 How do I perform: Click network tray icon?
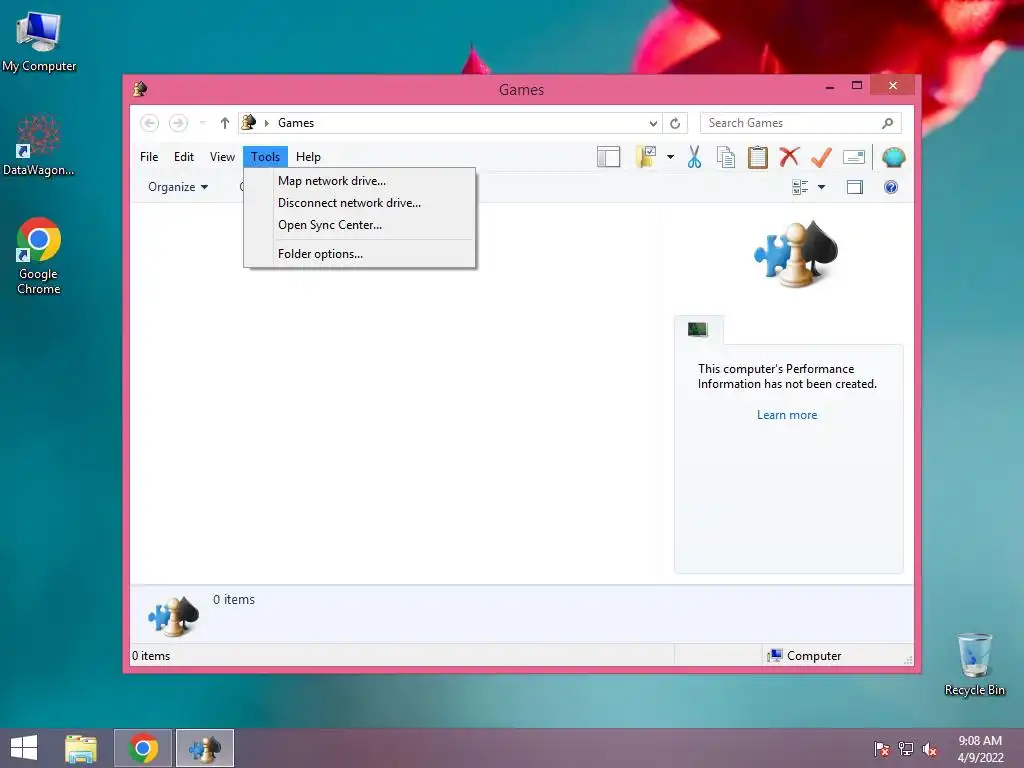tap(906, 749)
